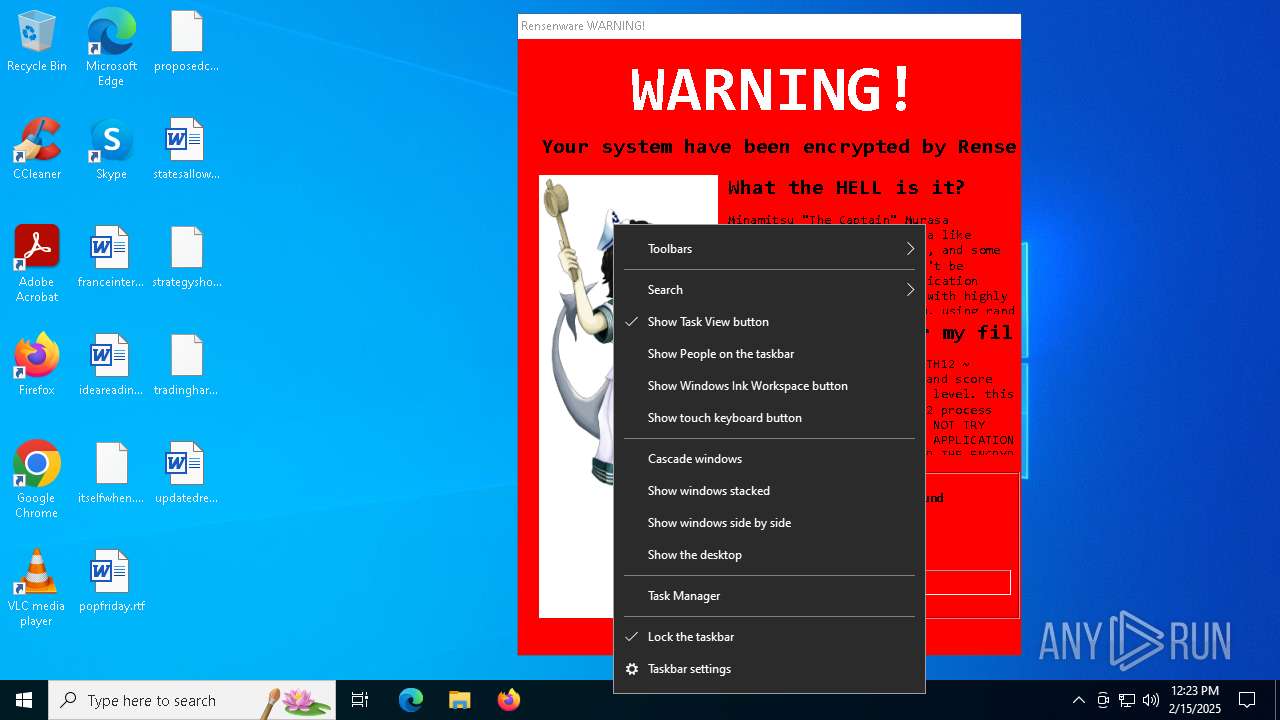Expand the Search submenu
The height and width of the screenshot is (720, 1280).
769,290
